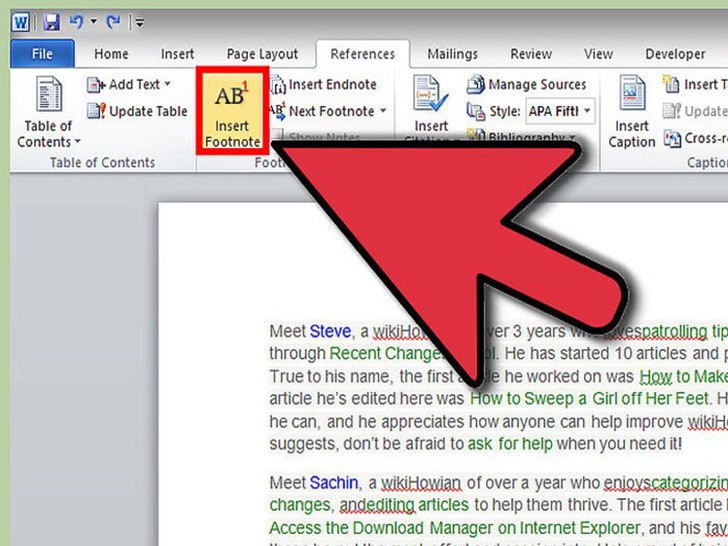
Task: Click the Insert Footnote button
Action: click(232, 111)
